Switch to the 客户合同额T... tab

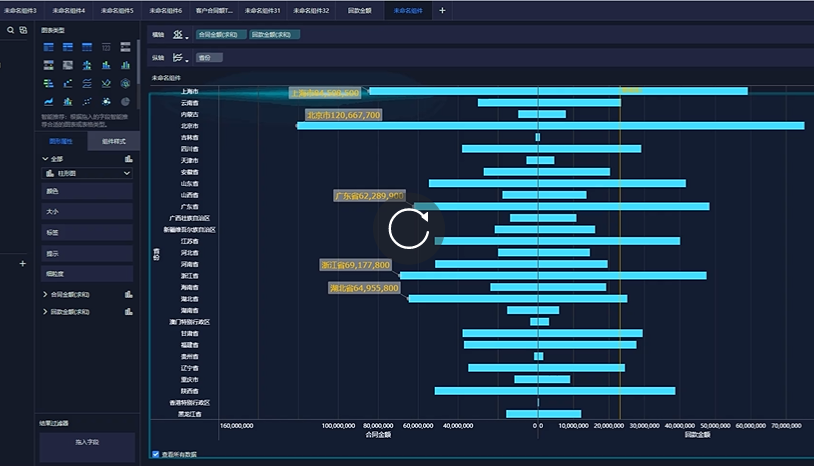pos(214,10)
